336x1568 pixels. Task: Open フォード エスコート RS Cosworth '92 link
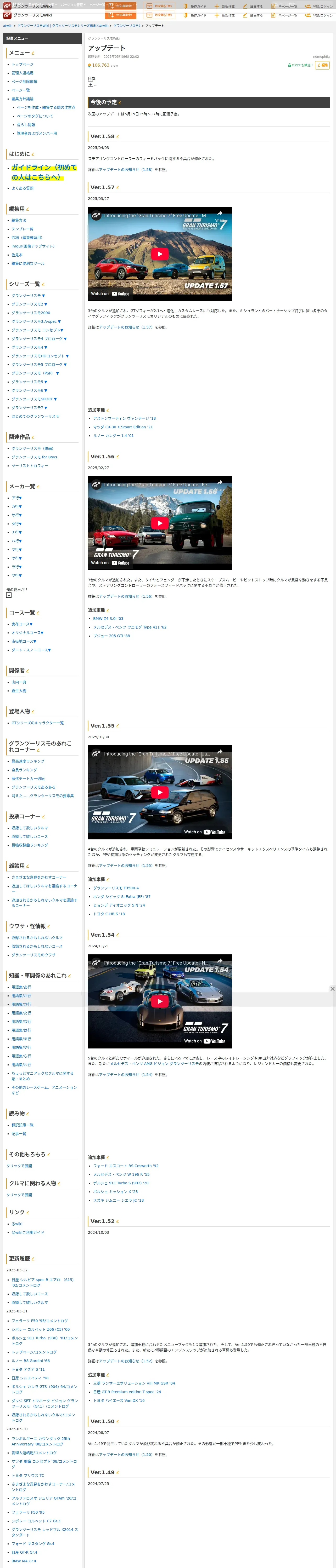pos(126,1166)
